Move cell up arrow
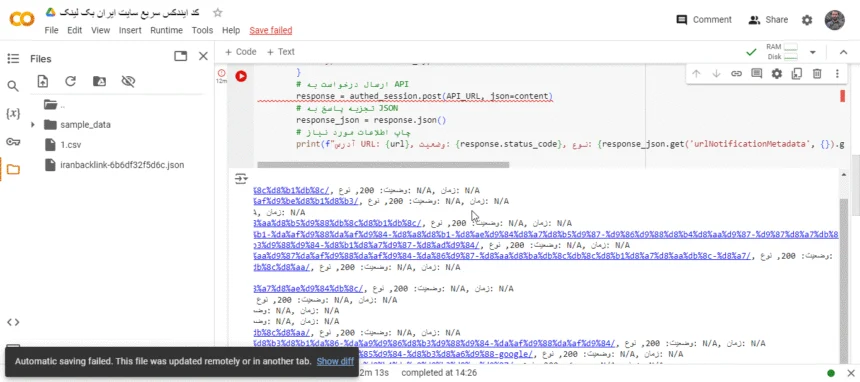The image size is (860, 382). 697,74
